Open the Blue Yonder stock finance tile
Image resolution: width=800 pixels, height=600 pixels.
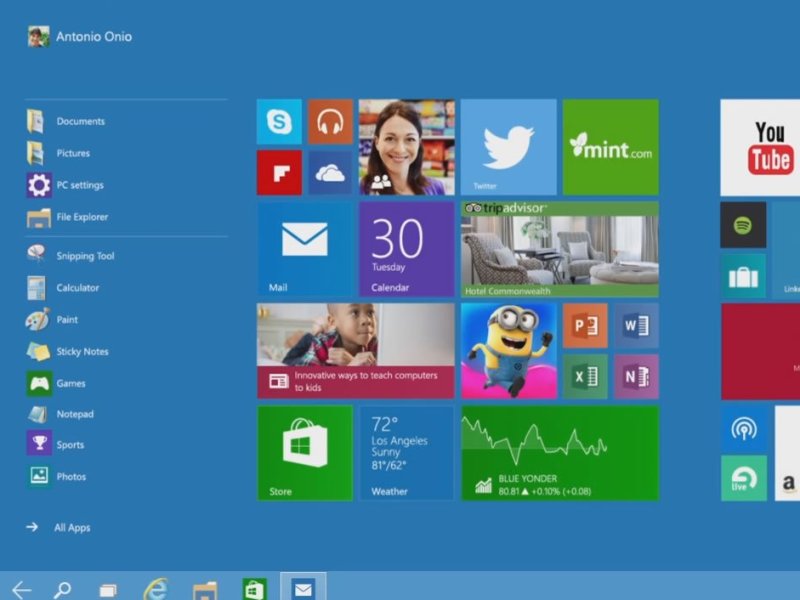coord(560,453)
